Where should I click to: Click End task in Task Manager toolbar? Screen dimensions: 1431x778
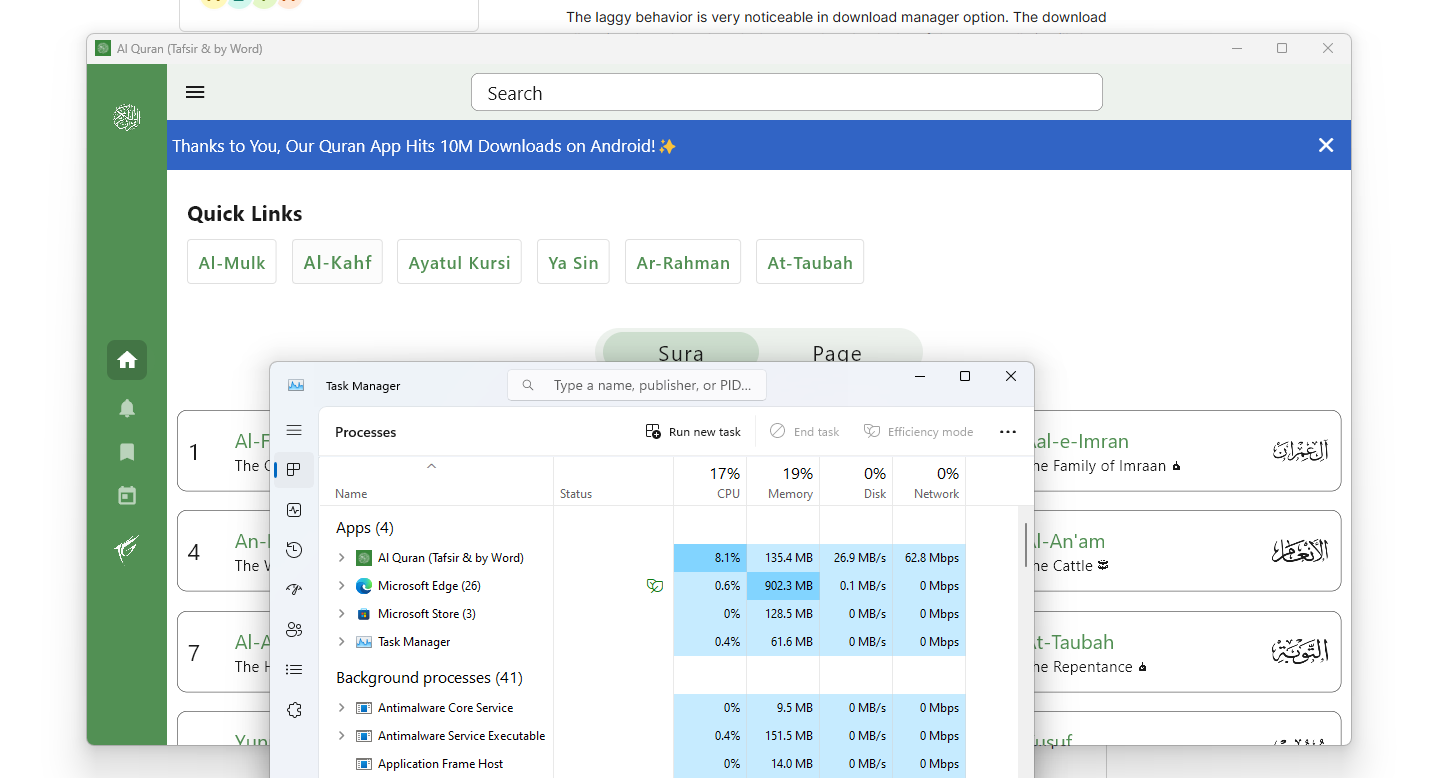[804, 432]
